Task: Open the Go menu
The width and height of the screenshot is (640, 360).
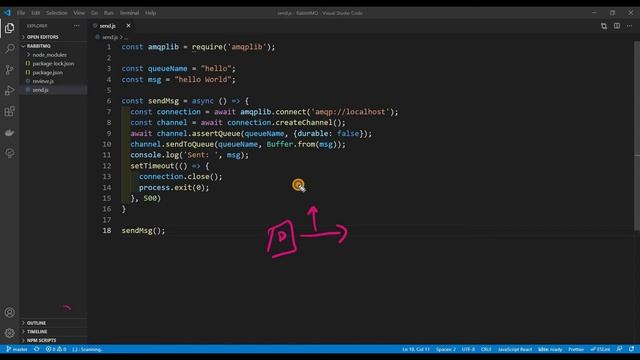Action: click(x=94, y=13)
